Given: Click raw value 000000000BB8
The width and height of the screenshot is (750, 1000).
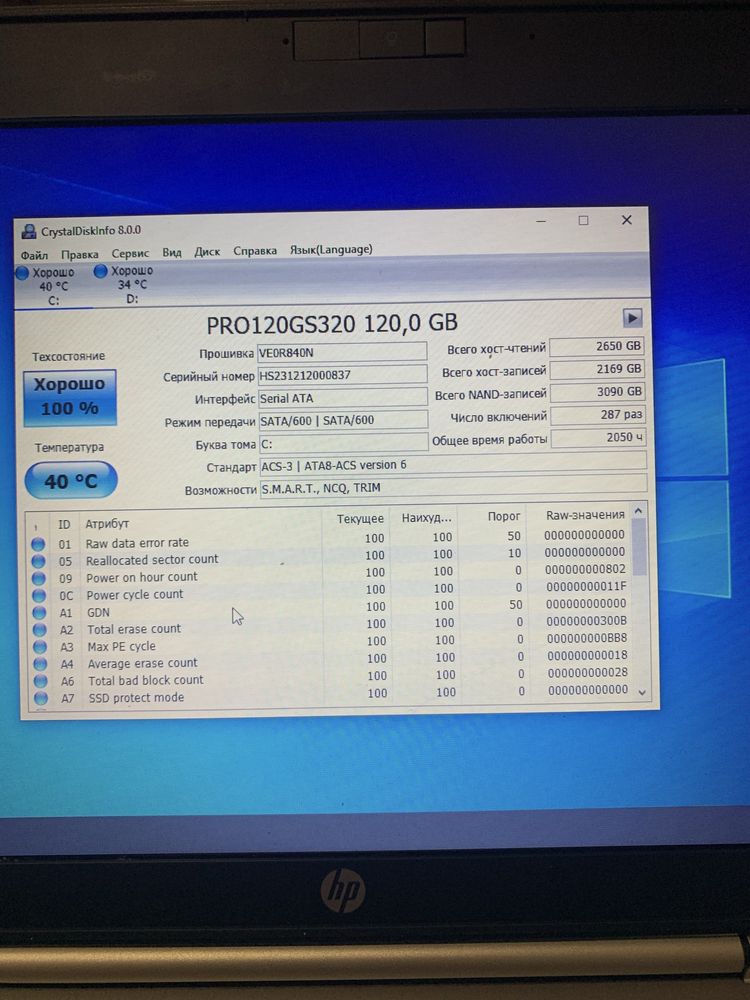Looking at the screenshot, I should 587,638.
